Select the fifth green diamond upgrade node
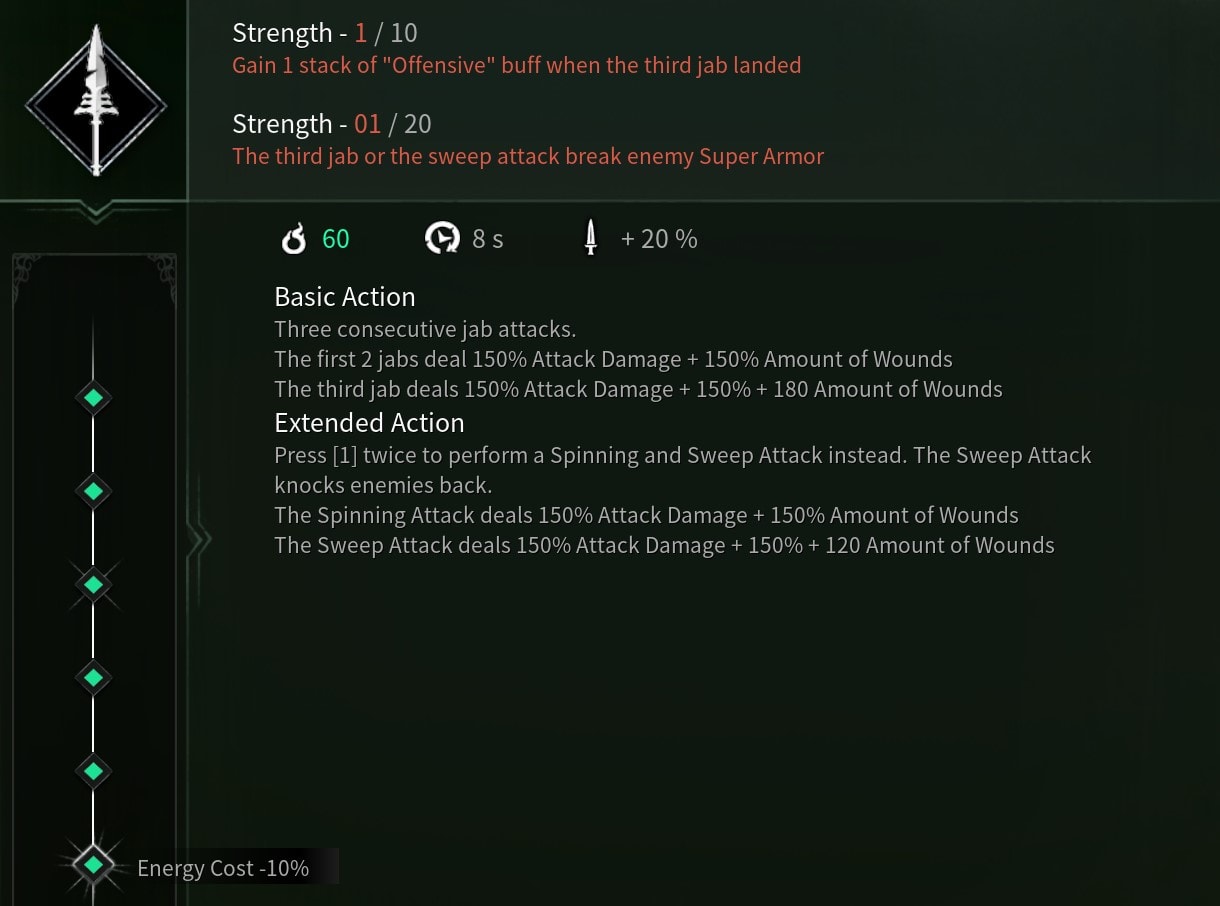 (x=93, y=771)
